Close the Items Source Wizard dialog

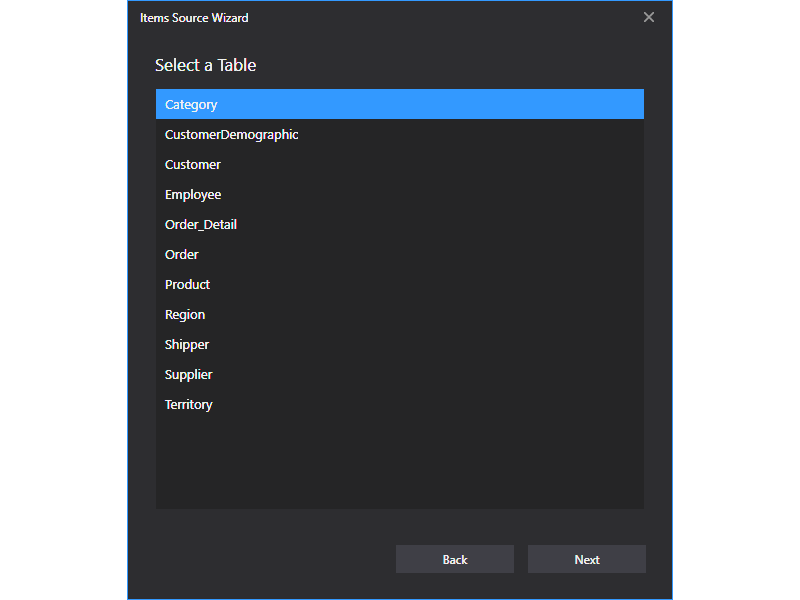pos(649,17)
